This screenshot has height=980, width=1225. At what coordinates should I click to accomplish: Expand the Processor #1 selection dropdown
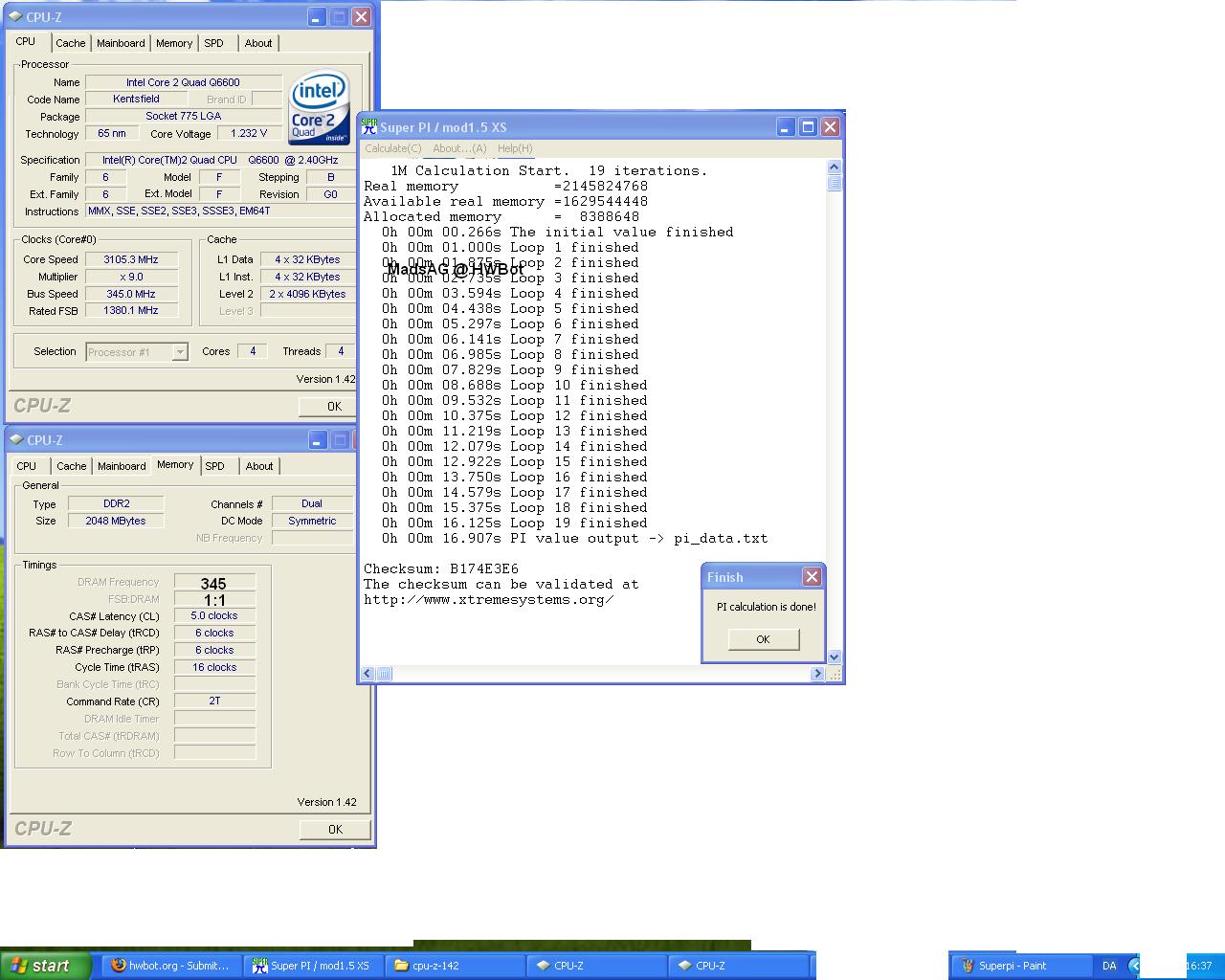[180, 352]
